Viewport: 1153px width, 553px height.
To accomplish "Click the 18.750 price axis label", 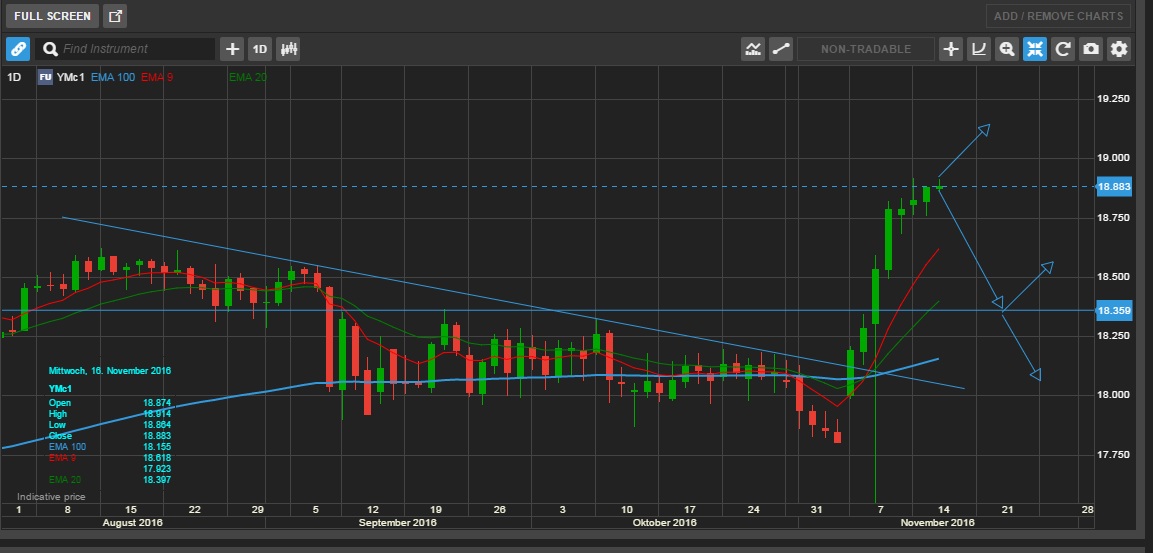I will pyautogui.click(x=1113, y=218).
